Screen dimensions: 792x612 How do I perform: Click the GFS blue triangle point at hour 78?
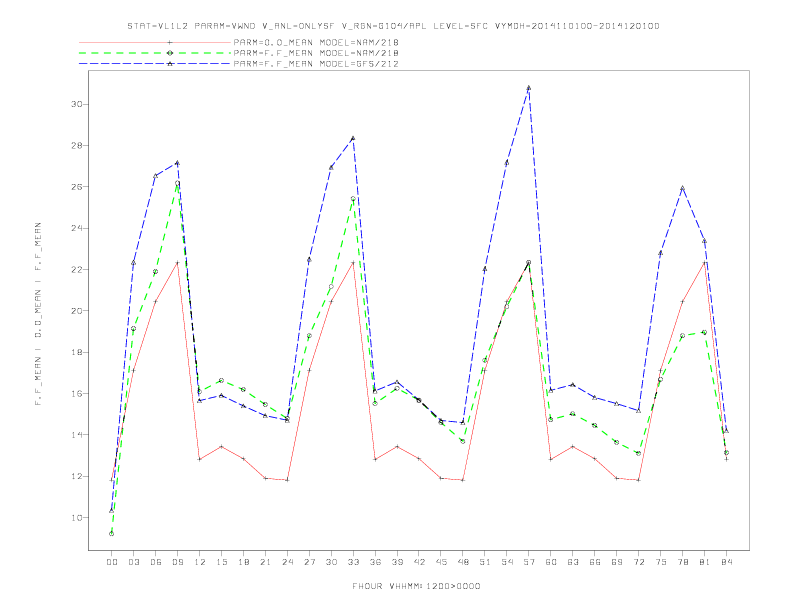[682, 188]
